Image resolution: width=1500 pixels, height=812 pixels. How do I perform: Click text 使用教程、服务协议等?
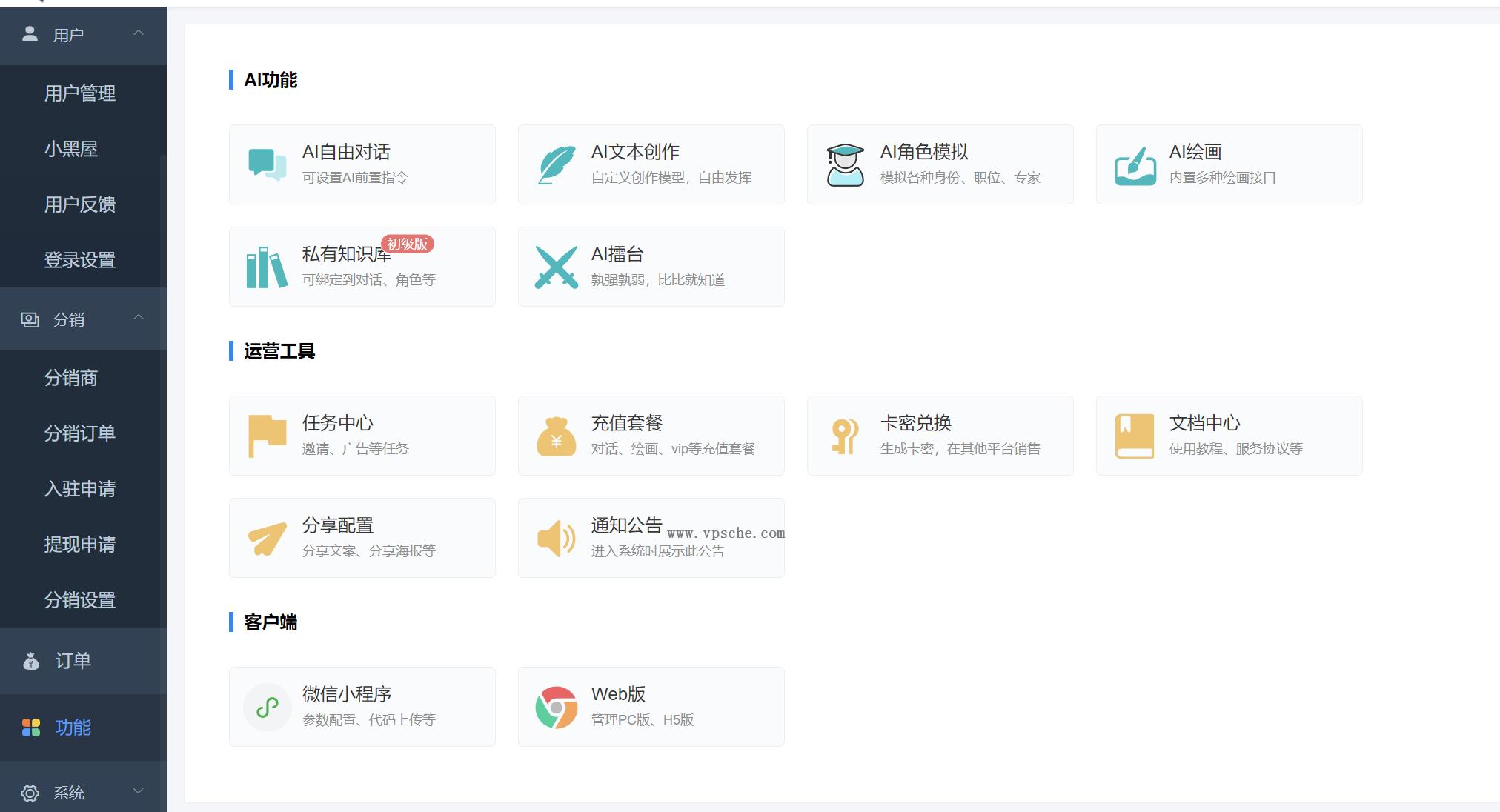(x=1235, y=449)
